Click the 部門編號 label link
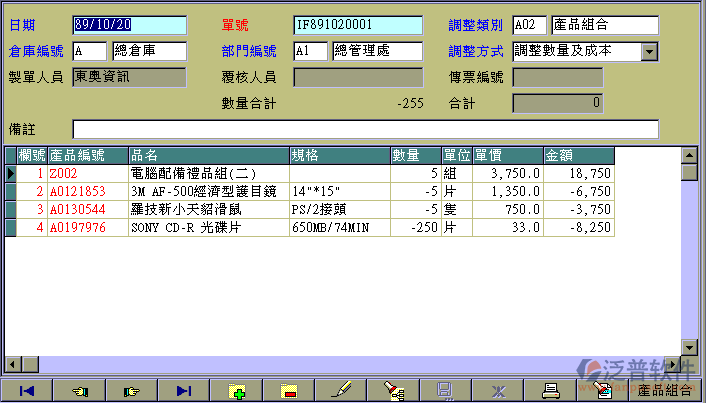706x403 pixels. pos(249,51)
